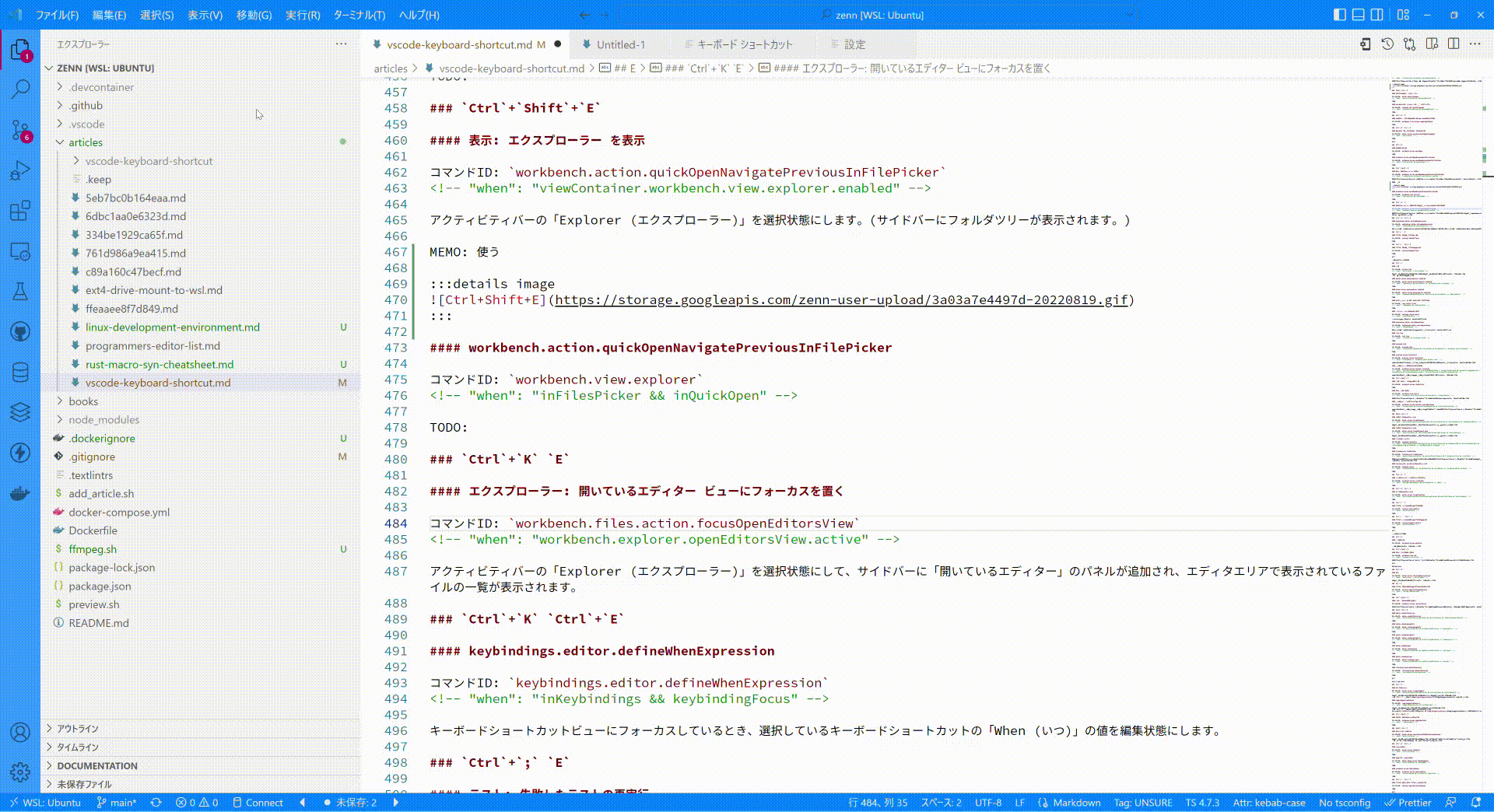Open the Extensions view icon
Screen dimensions: 1494x812
20,211
